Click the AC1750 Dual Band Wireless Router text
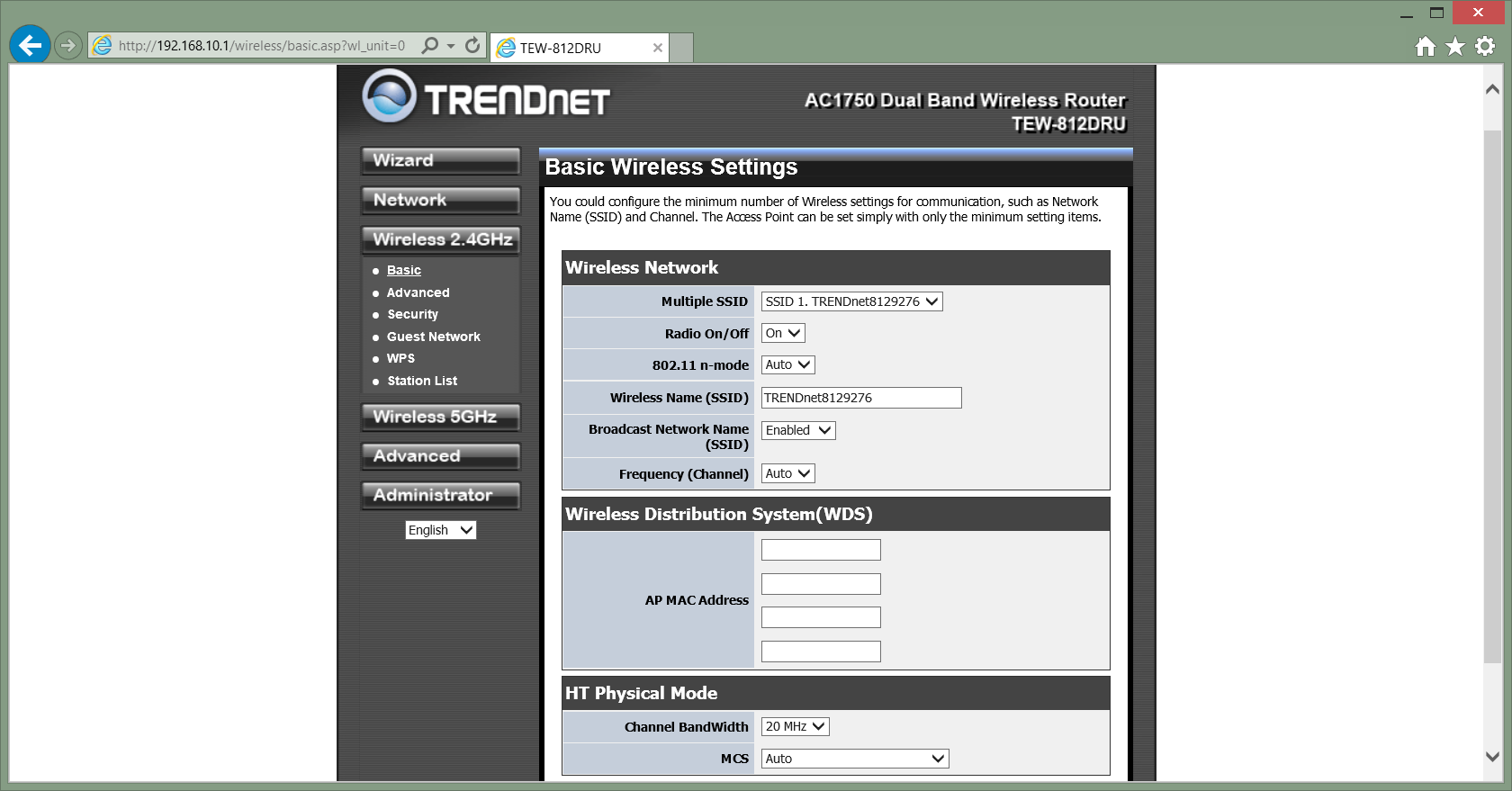Viewport: 1512px width, 791px height. 965,100
